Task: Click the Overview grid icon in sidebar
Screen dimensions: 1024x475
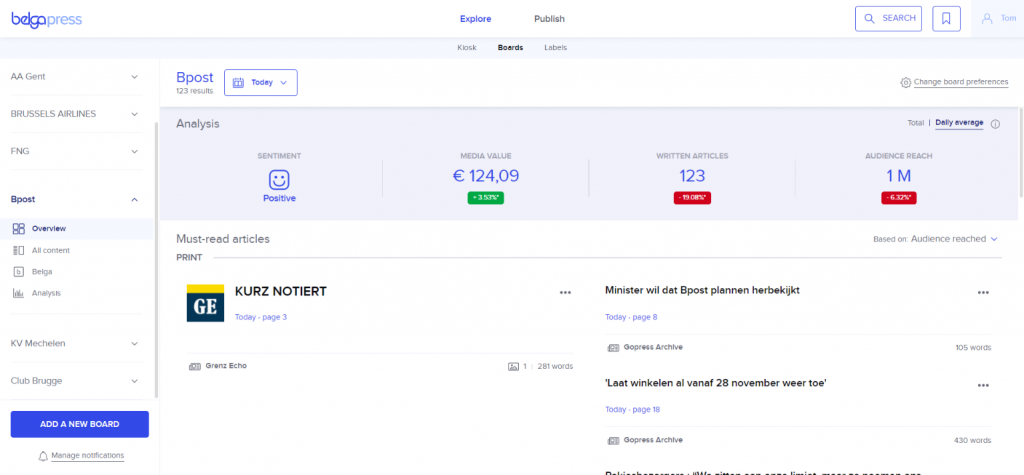Action: click(x=18, y=229)
